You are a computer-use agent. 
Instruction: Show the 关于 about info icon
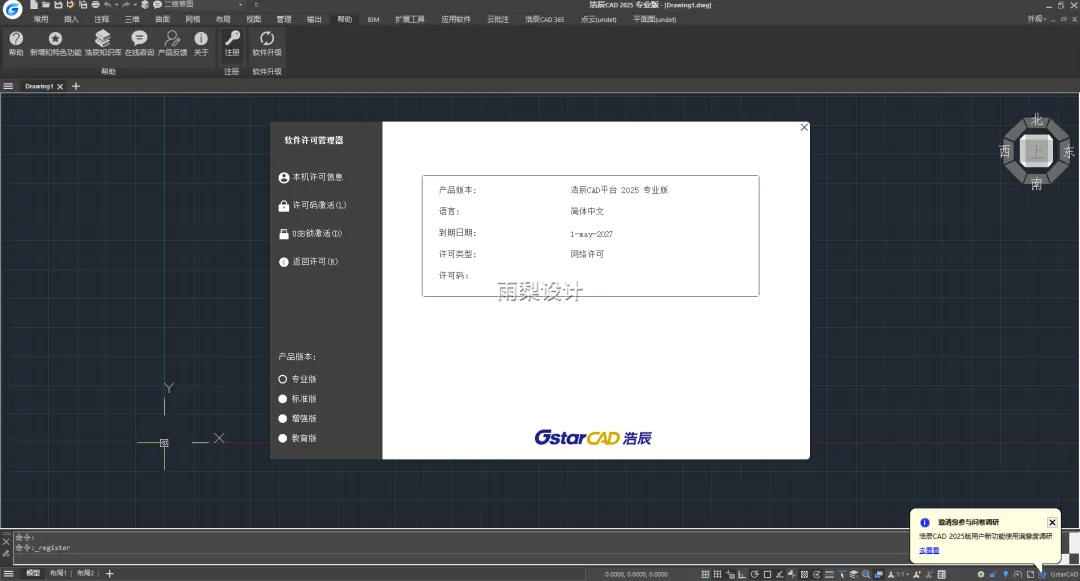(x=201, y=43)
